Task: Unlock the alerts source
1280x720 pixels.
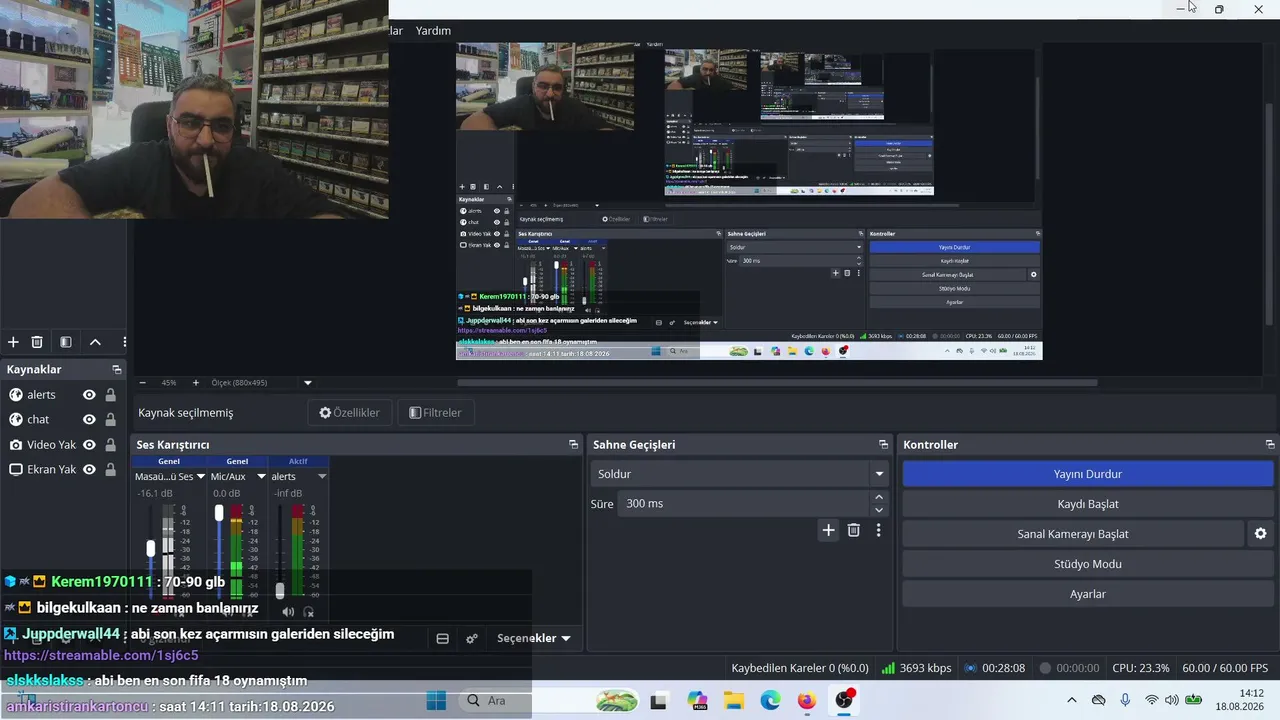Action: point(111,395)
